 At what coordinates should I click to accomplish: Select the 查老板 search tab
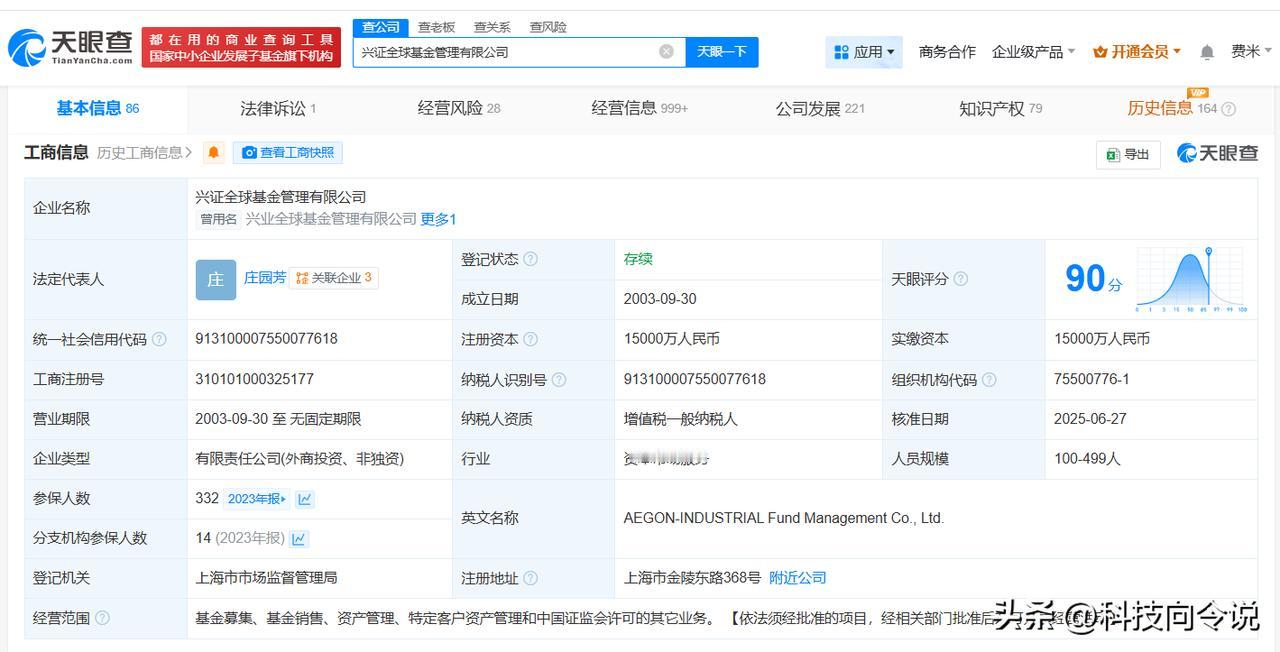click(x=436, y=27)
